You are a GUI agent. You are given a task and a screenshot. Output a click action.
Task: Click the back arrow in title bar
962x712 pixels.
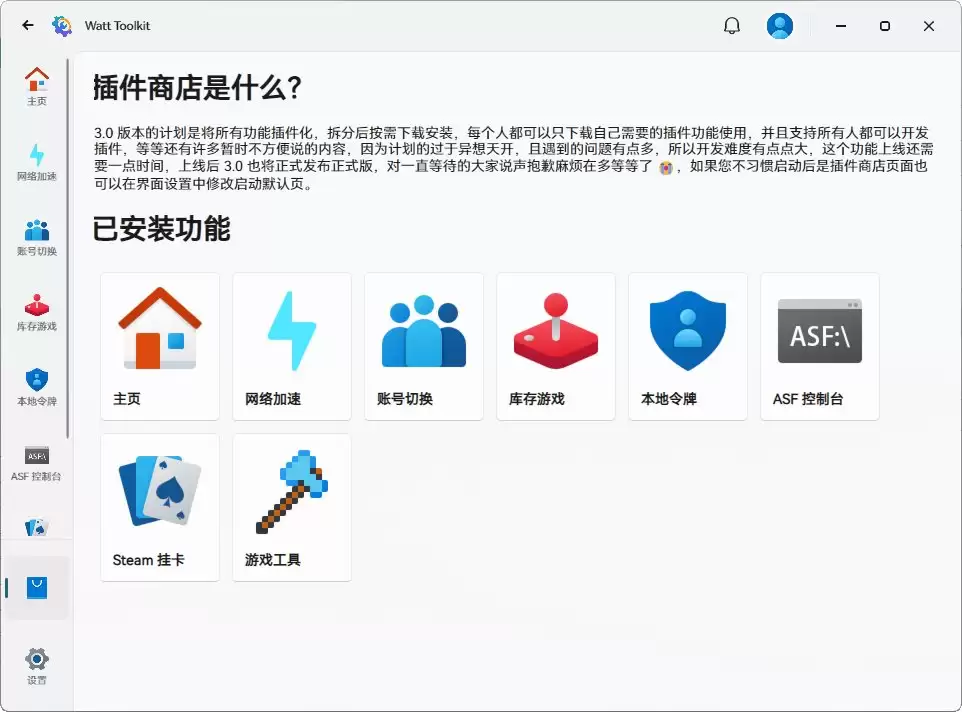point(28,26)
